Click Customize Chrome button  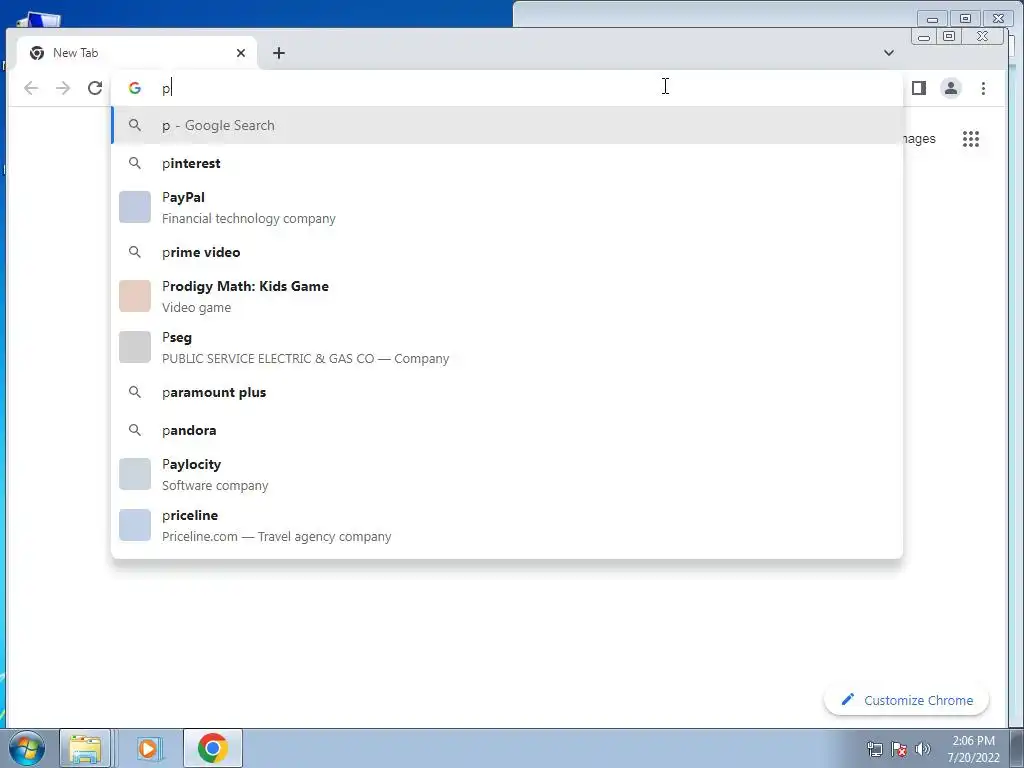coord(906,700)
